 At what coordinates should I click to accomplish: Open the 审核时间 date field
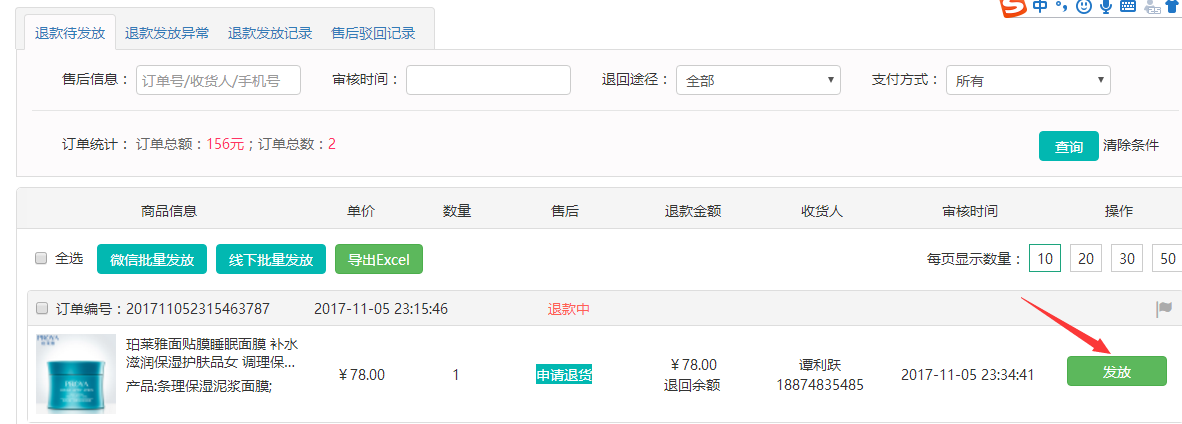coord(488,80)
